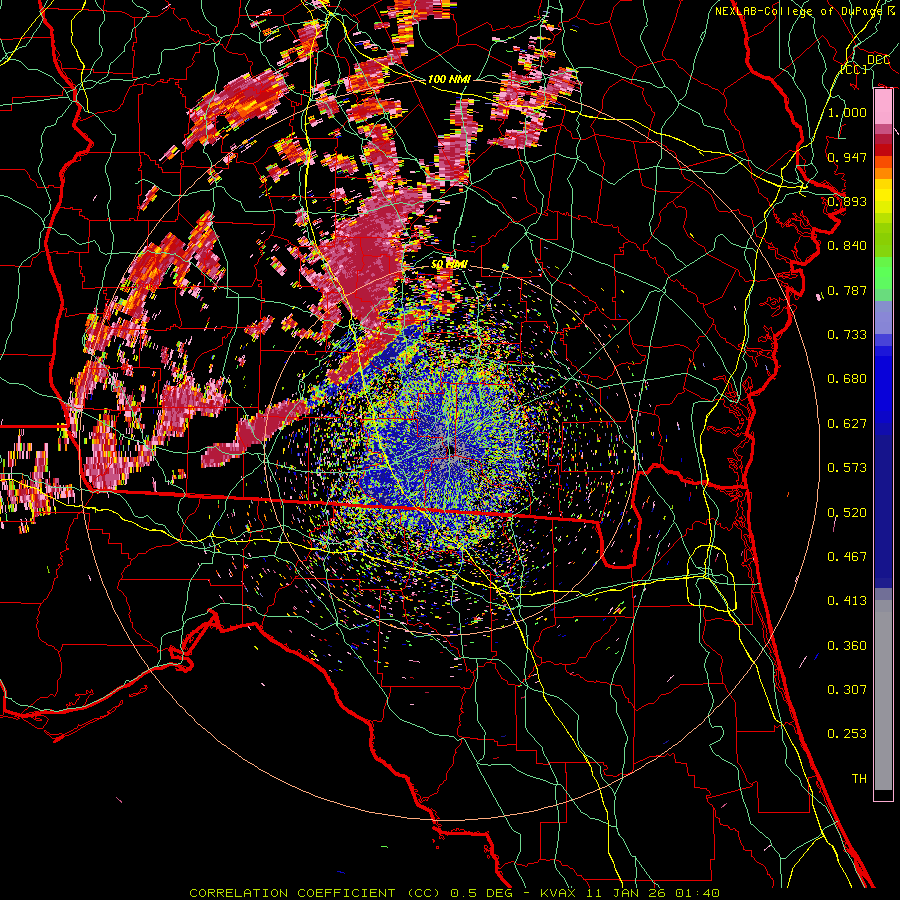This screenshot has width=900, height=900.
Task: Click the 1.000 legend value
Action: tap(847, 112)
